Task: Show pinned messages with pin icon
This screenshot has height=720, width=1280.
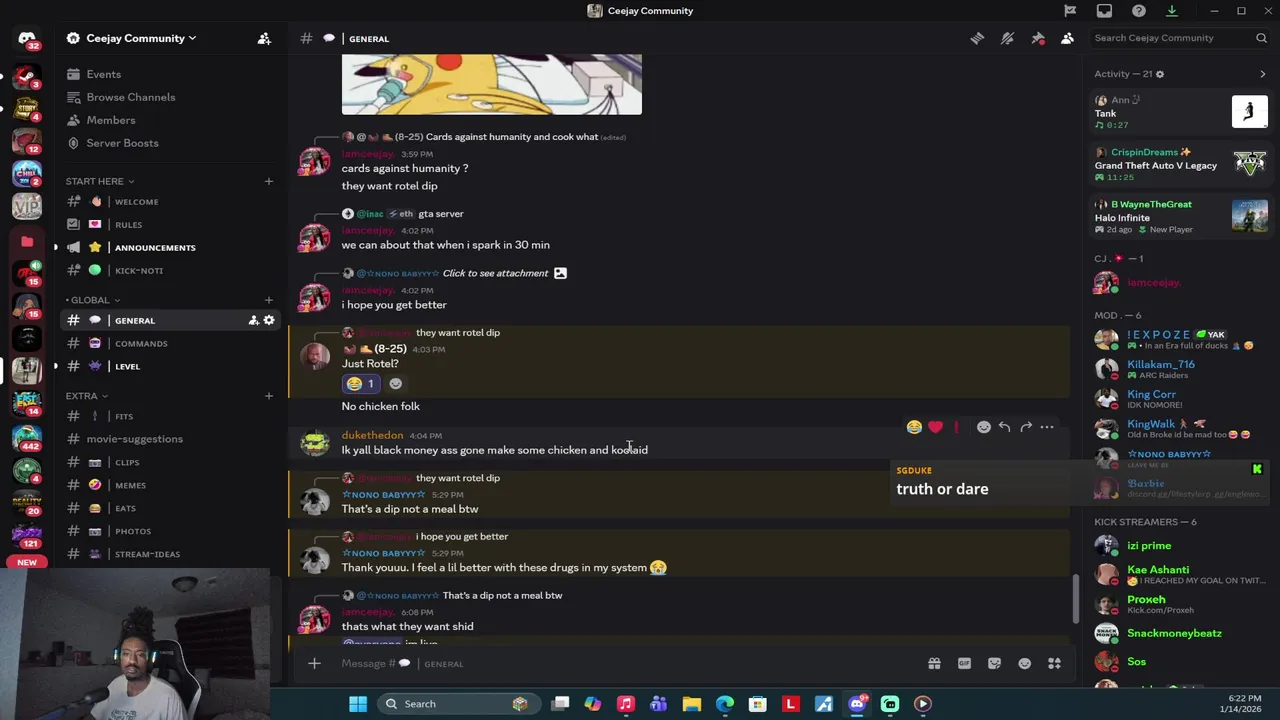Action: tap(1038, 38)
